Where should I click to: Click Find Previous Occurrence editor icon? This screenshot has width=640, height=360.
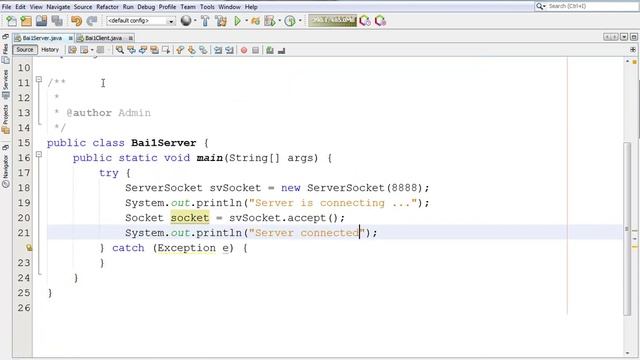(x=131, y=50)
